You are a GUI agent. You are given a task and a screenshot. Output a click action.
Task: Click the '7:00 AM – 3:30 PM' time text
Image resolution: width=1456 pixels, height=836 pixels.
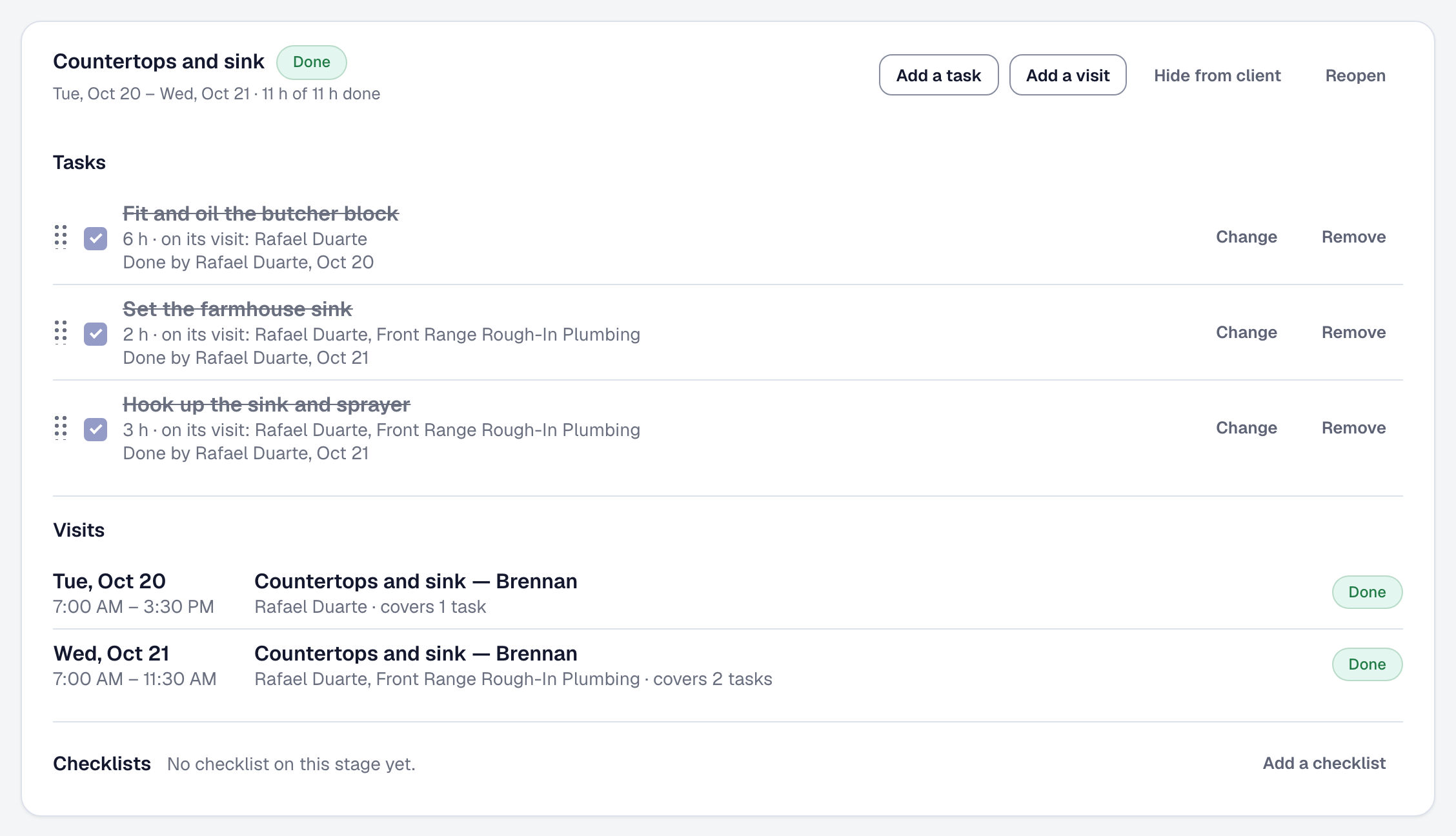(134, 607)
